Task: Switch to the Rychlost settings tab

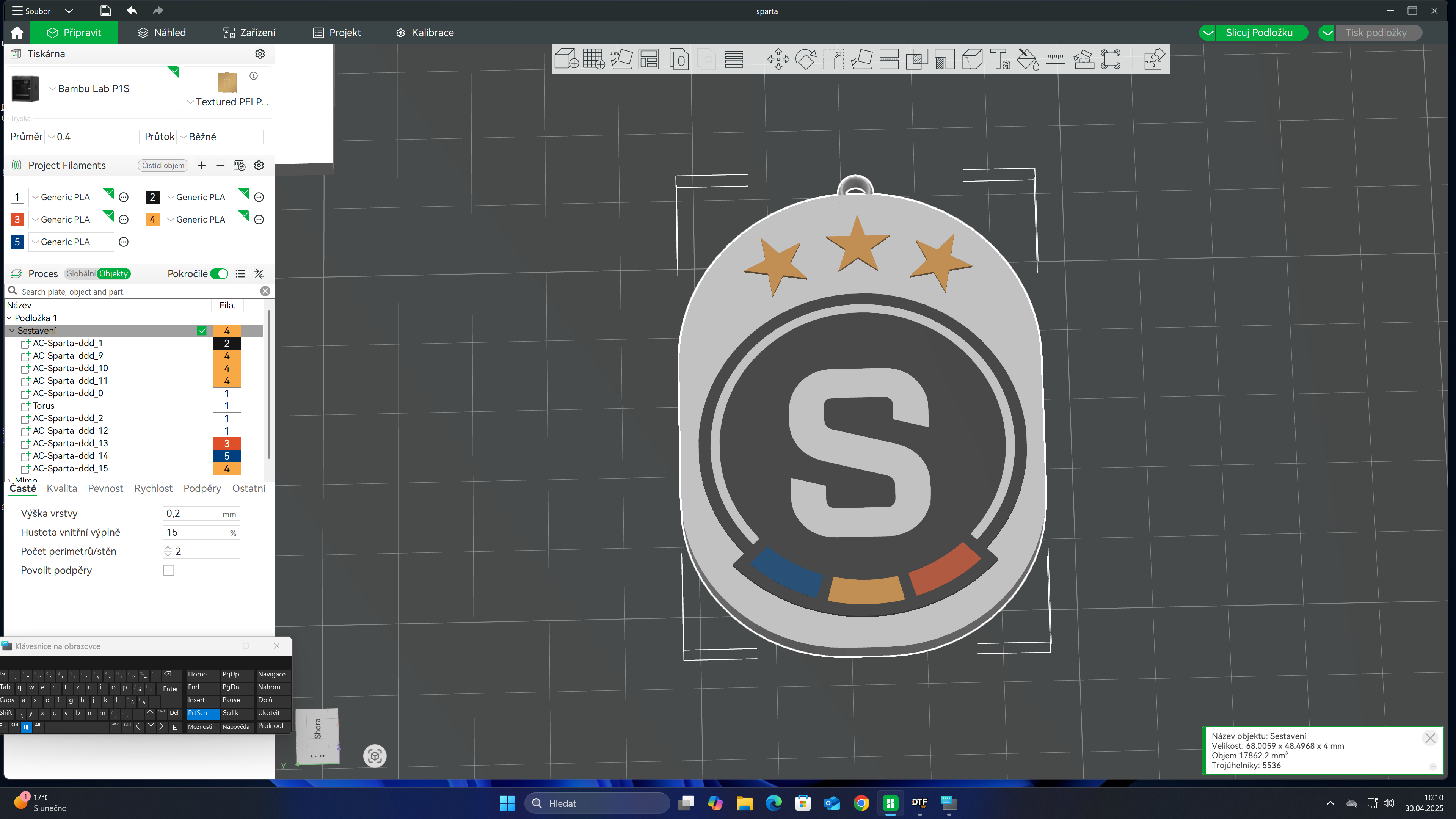Action: pyautogui.click(x=153, y=488)
